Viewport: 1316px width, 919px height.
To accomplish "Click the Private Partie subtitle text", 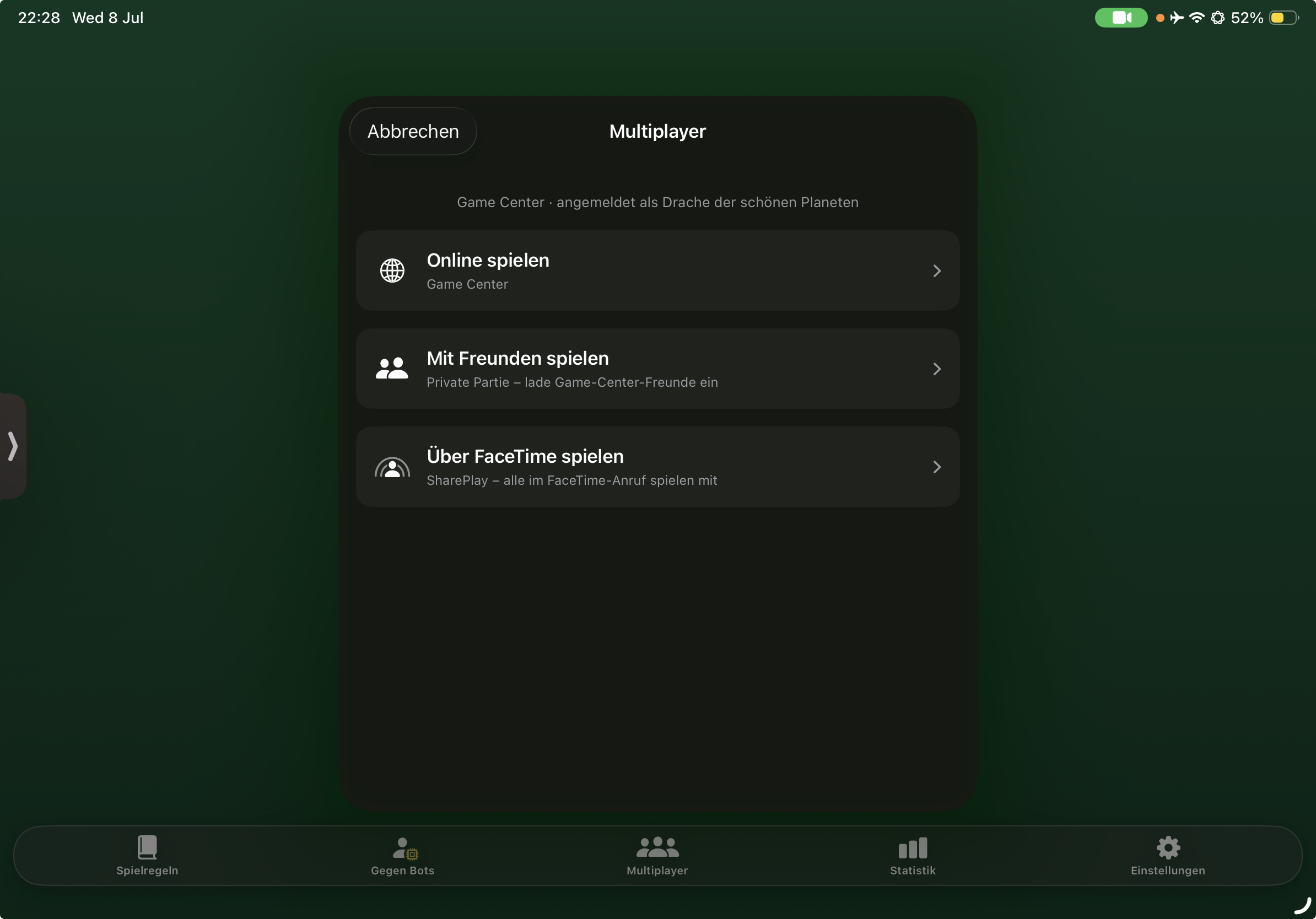I will [572, 382].
